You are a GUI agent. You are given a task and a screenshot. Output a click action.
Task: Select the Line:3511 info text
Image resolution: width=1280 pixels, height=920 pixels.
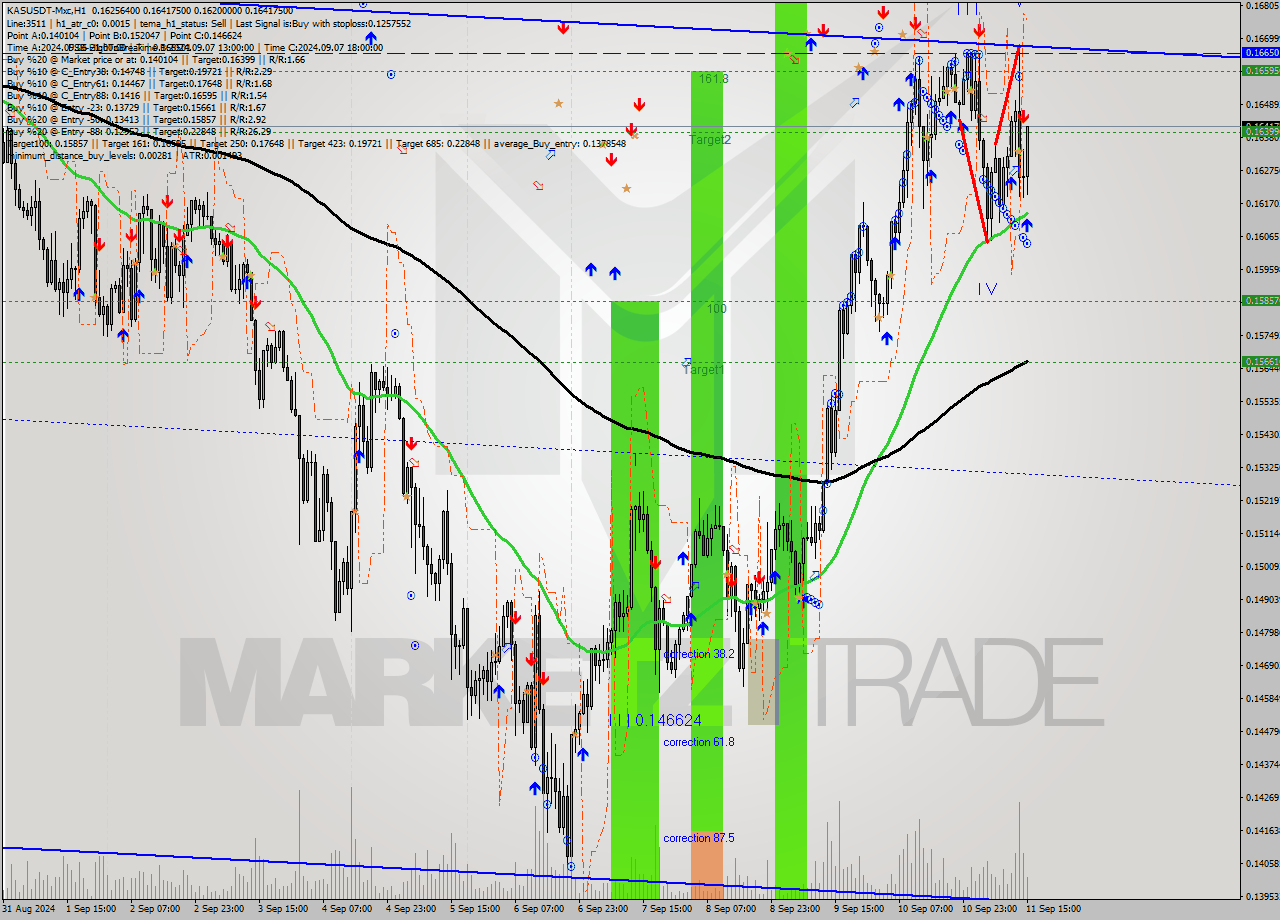[x=26, y=23]
